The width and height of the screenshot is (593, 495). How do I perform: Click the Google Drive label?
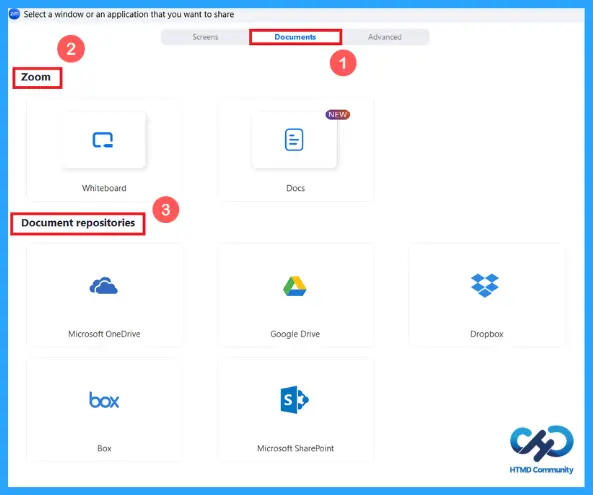pos(295,334)
